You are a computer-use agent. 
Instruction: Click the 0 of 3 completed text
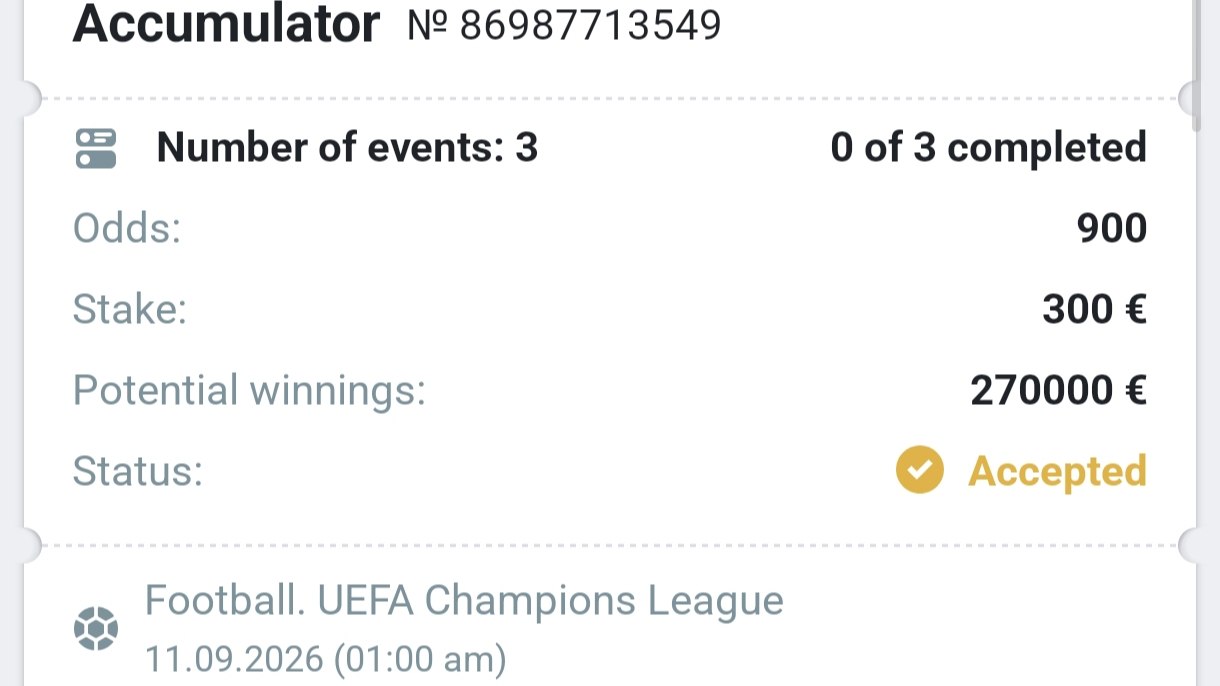click(x=988, y=148)
